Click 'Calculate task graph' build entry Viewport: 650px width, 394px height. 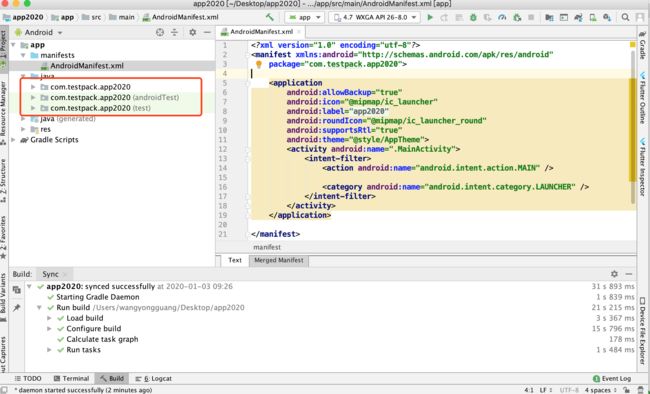coord(102,339)
